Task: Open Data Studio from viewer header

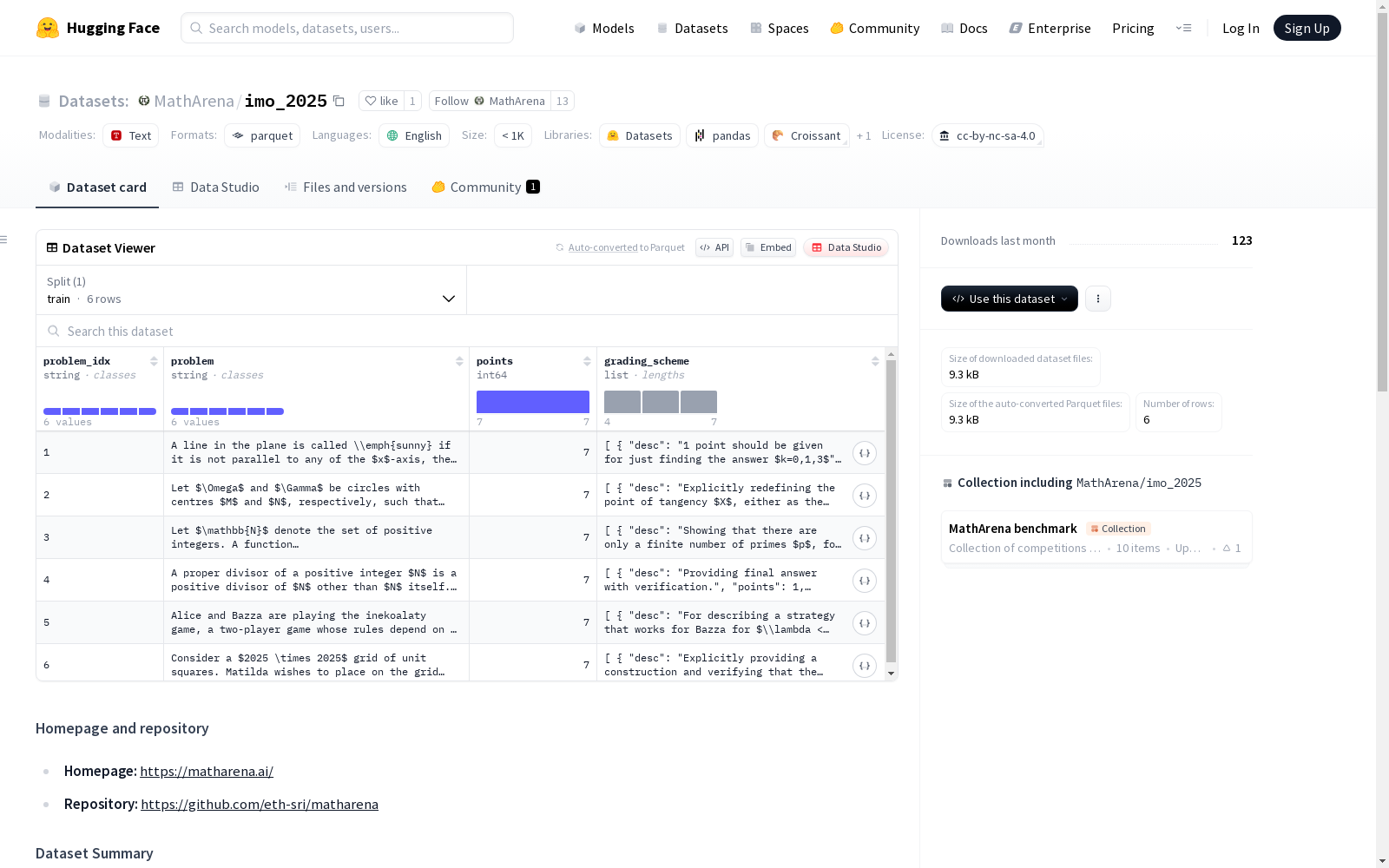Action: tap(846, 247)
